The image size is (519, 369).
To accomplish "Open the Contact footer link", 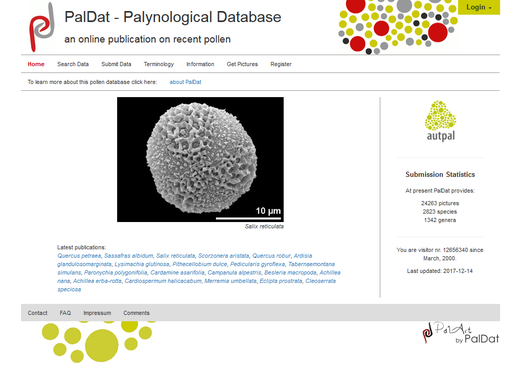I will coord(37,313).
